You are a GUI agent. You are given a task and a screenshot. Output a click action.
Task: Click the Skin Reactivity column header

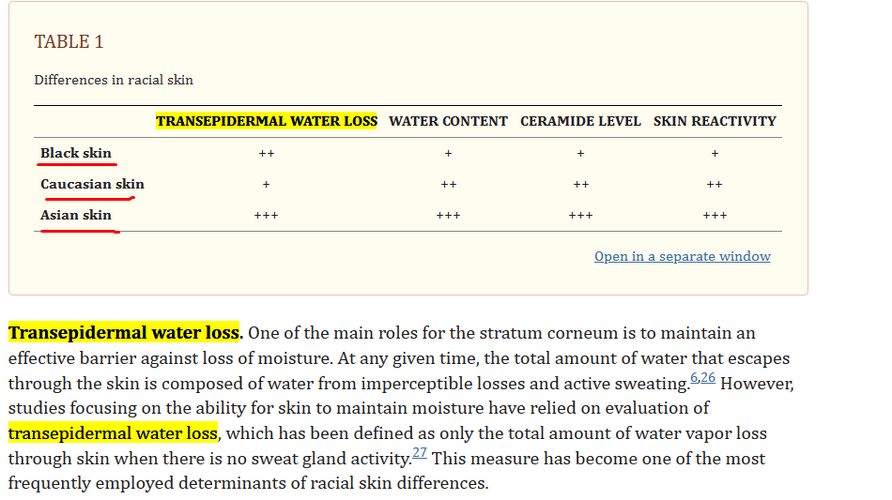pos(715,121)
